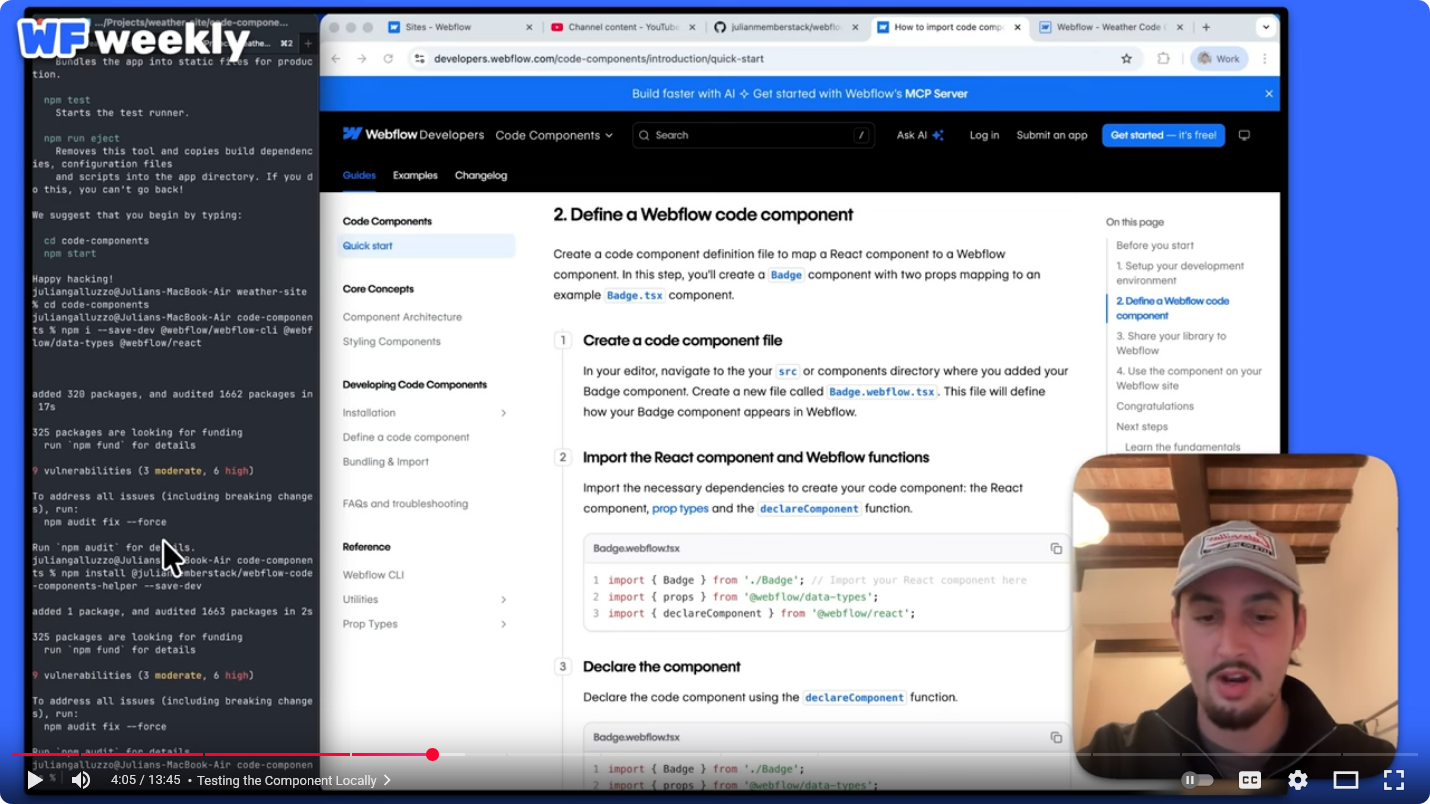Open Ask AI
This screenshot has height=804, width=1430.
(920, 135)
